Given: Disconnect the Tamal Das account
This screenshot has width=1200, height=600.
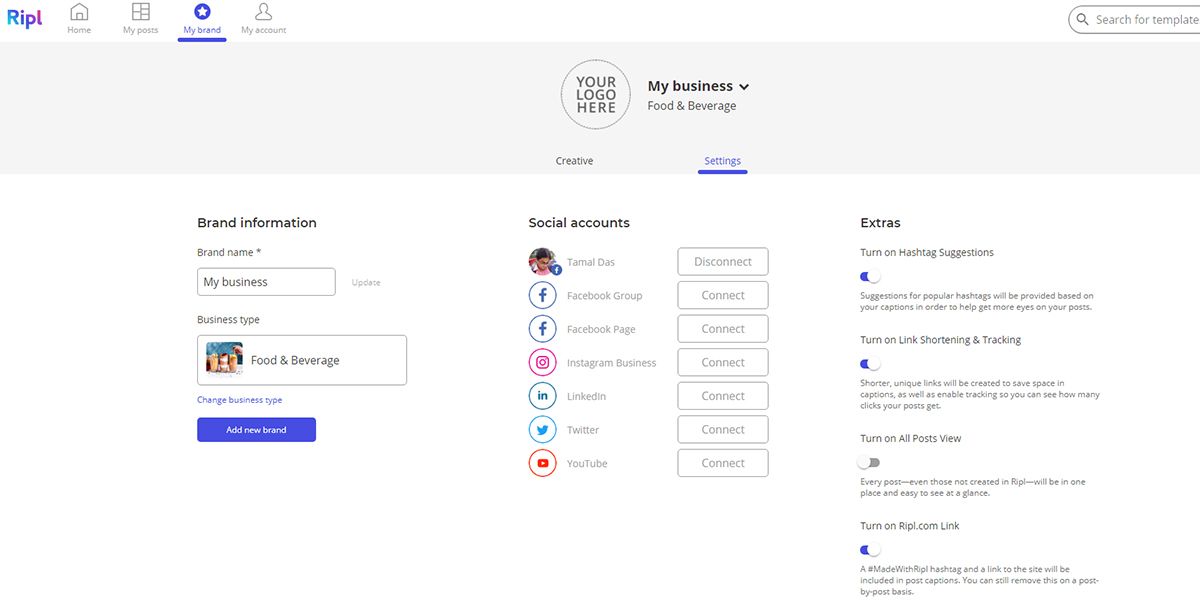Looking at the screenshot, I should [722, 261].
